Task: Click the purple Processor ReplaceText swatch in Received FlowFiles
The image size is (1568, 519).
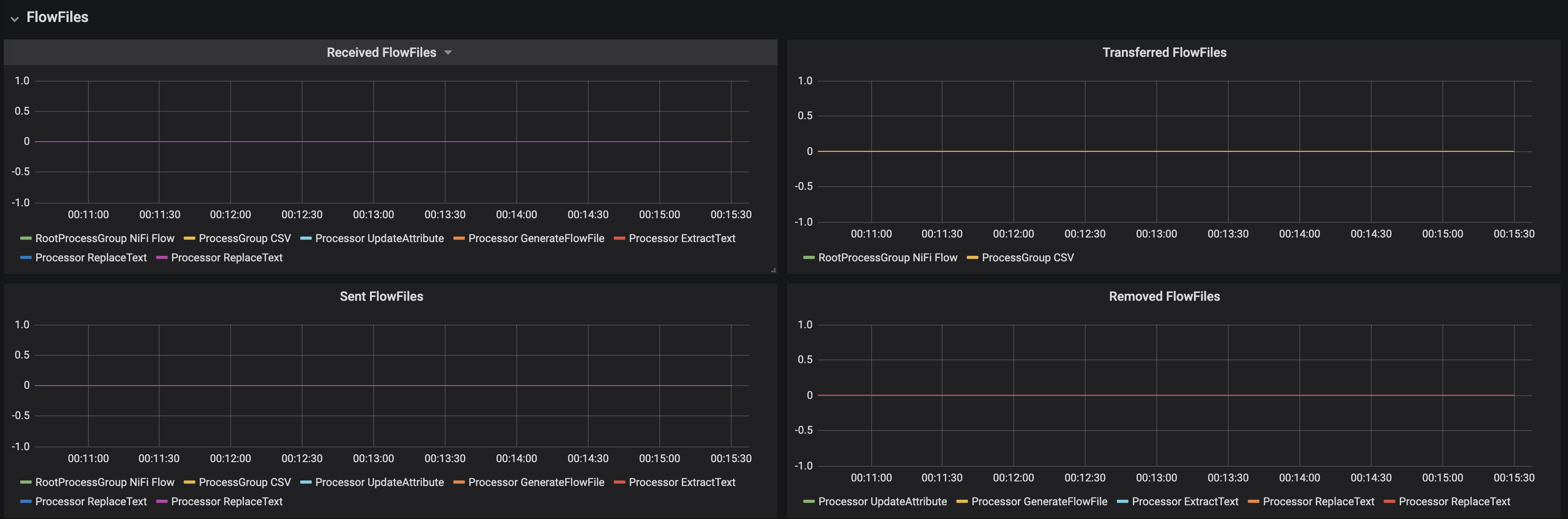Action: 162,258
